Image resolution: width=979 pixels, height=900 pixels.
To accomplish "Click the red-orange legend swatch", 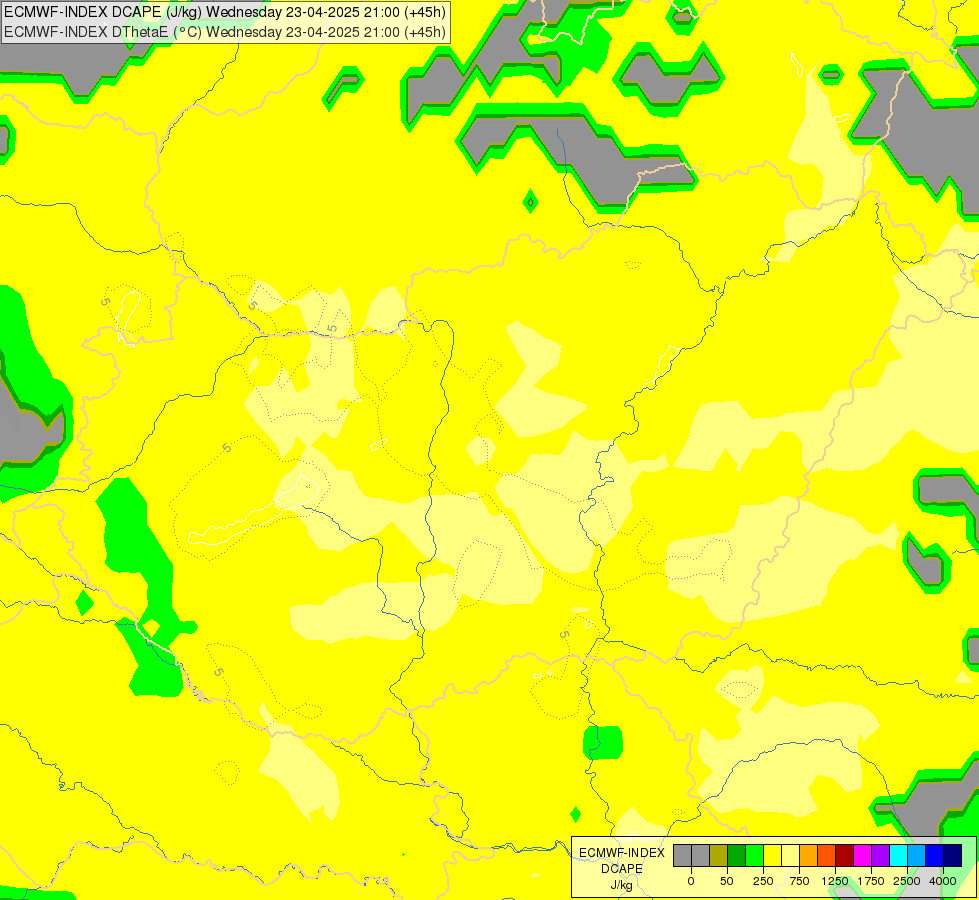I will click(827, 855).
